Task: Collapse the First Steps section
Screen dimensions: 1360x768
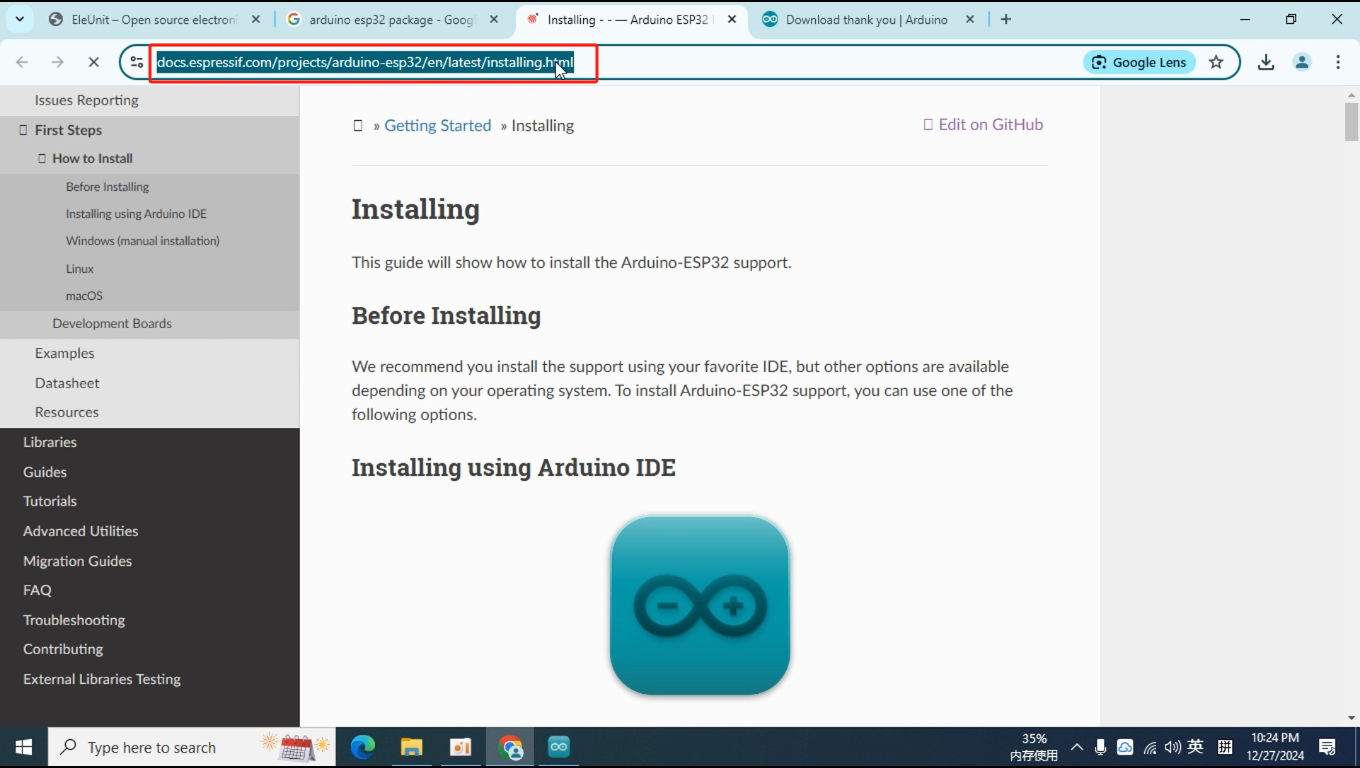Action: (x=23, y=130)
